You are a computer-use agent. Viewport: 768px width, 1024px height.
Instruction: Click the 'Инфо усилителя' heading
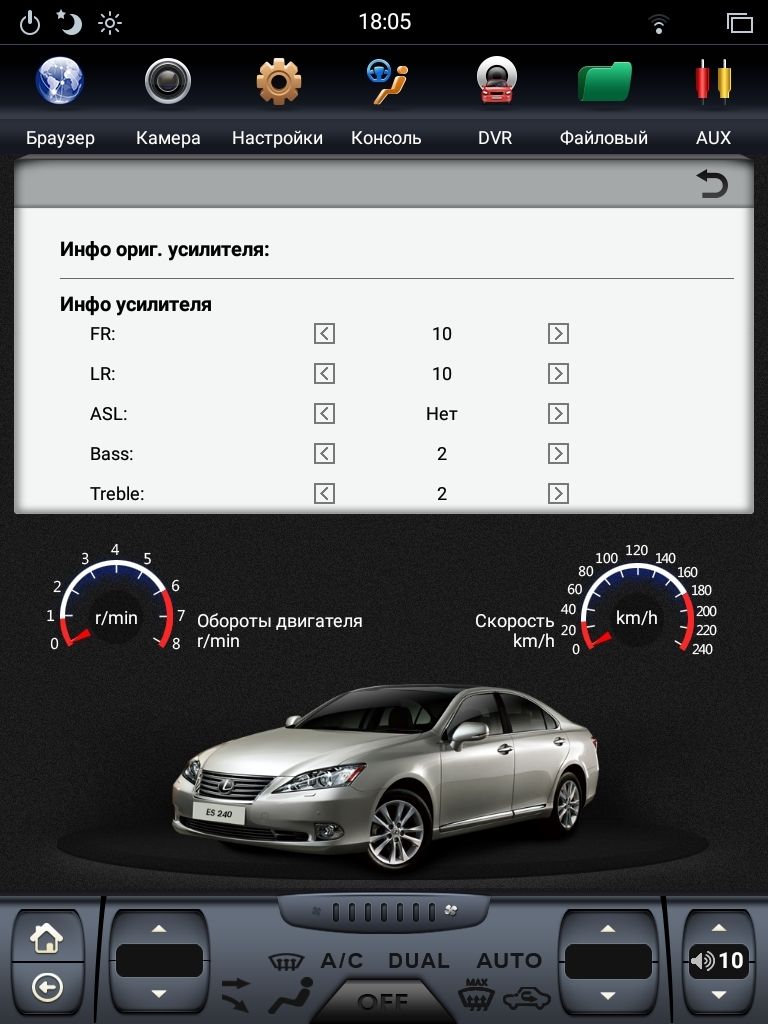(136, 304)
